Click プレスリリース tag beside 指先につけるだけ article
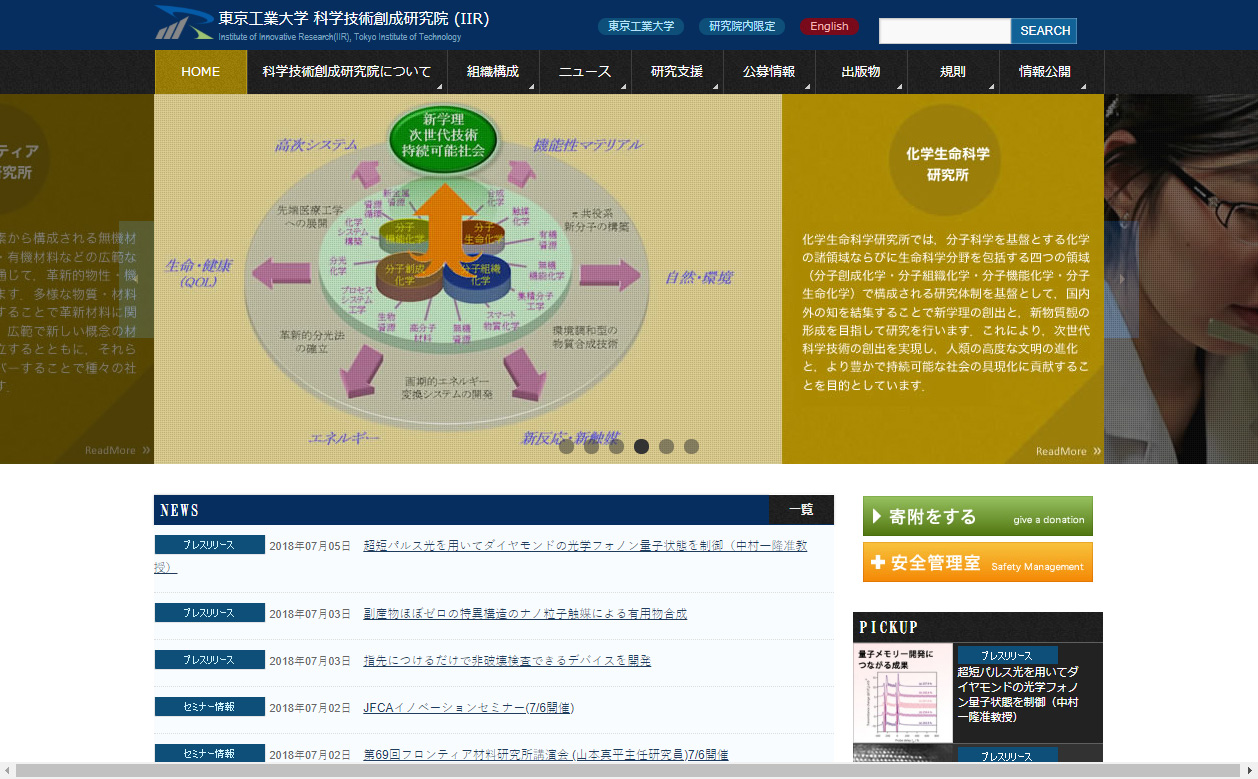Viewport: 1258px width, 779px height. pos(209,659)
